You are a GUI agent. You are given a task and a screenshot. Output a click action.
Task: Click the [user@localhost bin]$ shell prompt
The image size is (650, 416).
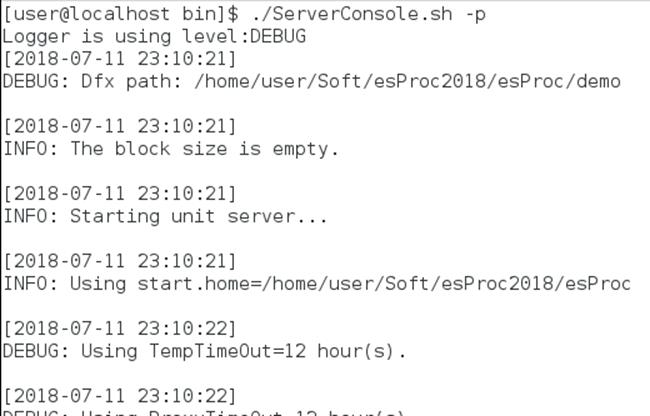coord(121,14)
